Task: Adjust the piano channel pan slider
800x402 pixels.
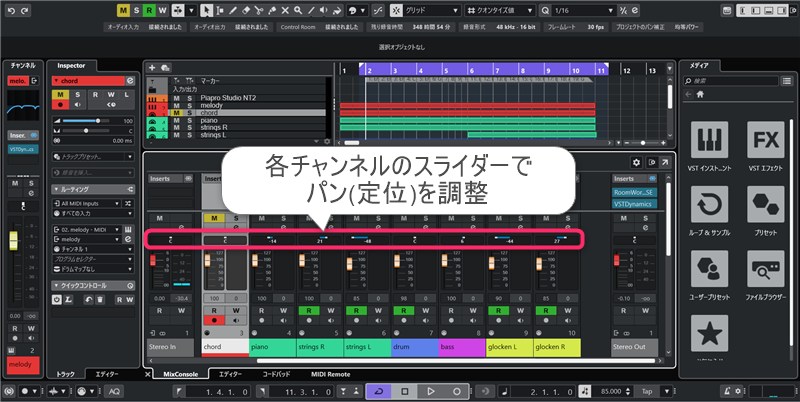Action: [272, 240]
